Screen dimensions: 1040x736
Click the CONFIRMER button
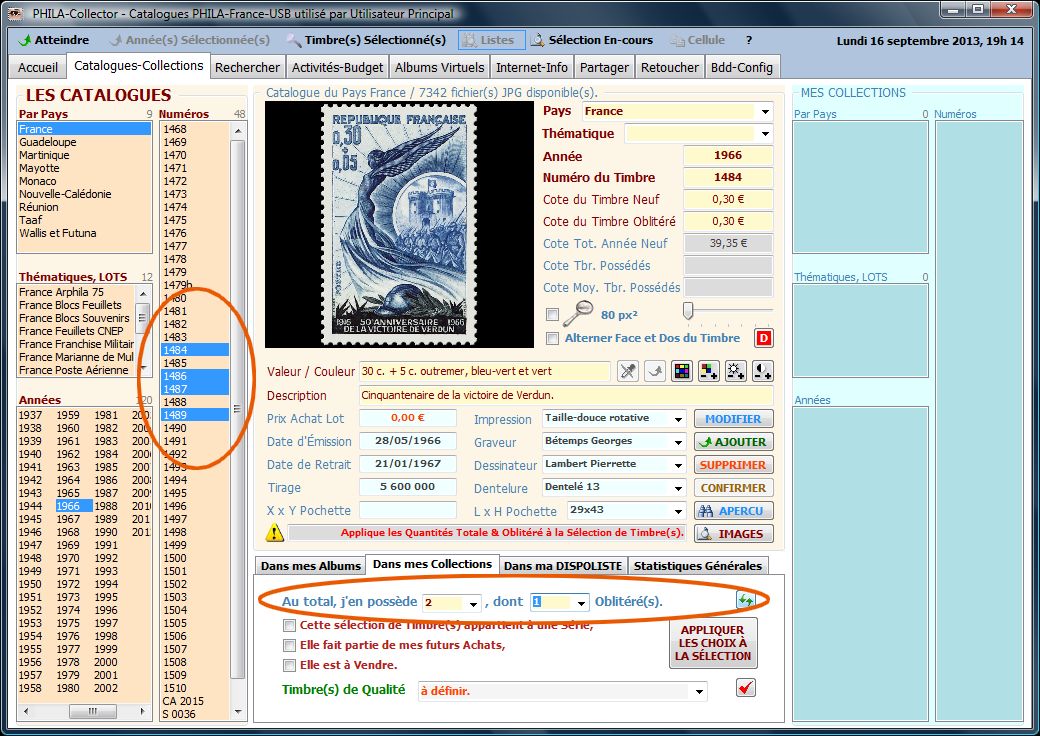click(x=734, y=488)
